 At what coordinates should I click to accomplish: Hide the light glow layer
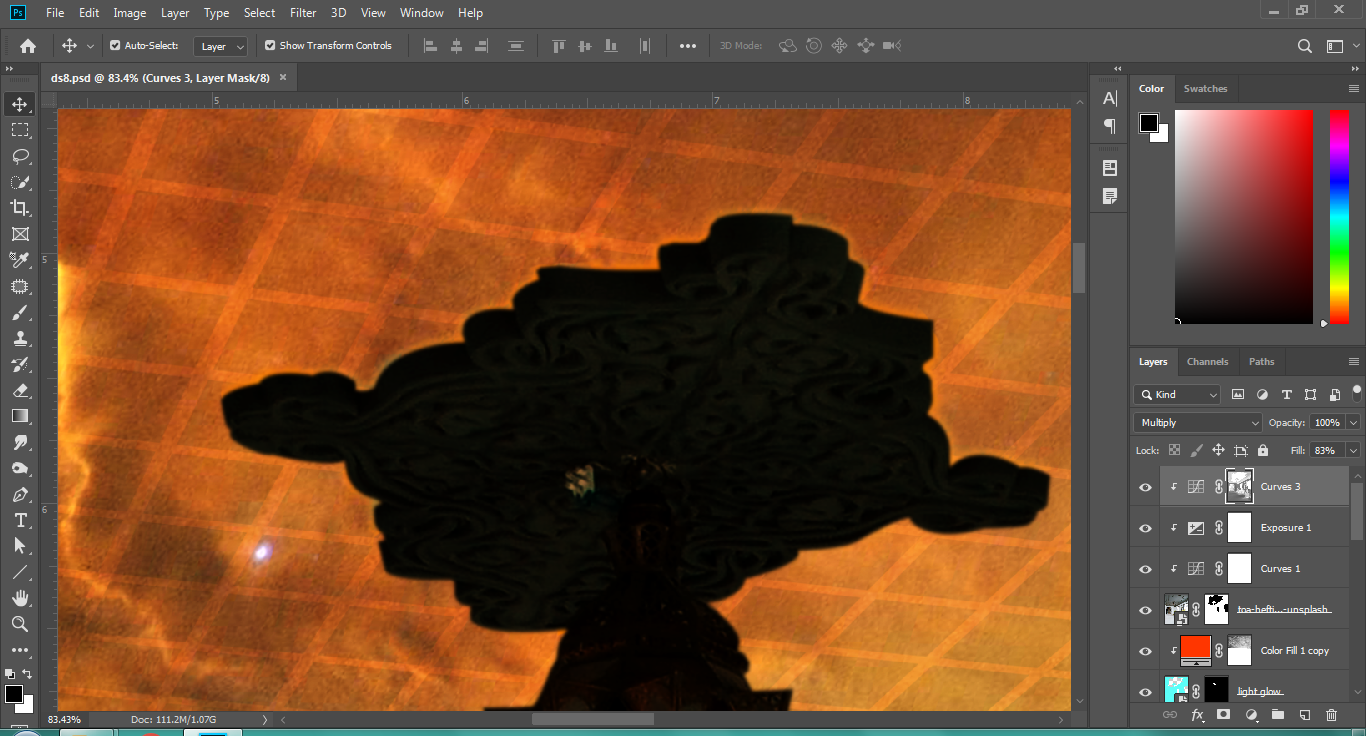click(1145, 691)
